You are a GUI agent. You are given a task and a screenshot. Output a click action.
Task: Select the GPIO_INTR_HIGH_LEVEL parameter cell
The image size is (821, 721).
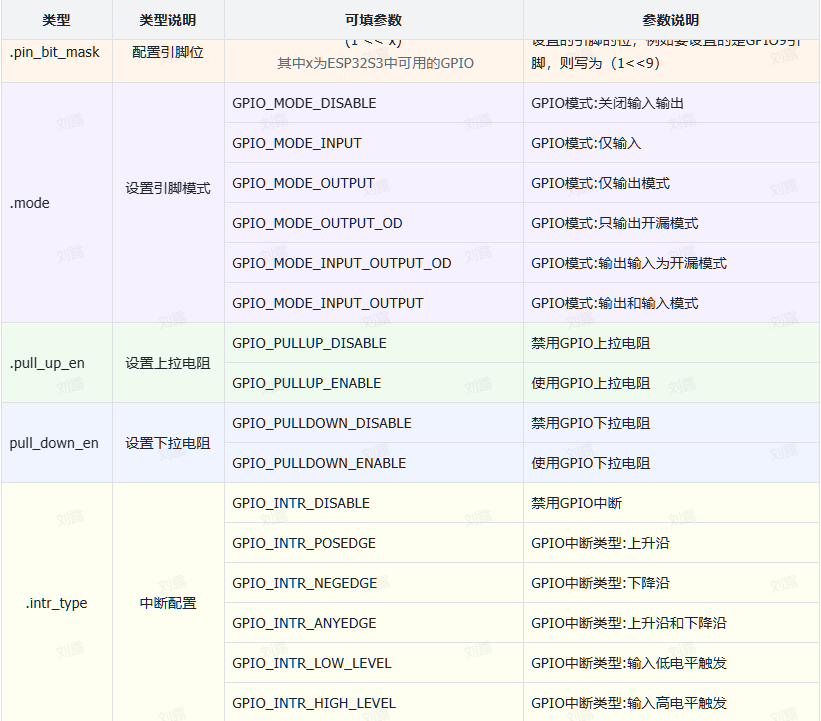click(314, 703)
